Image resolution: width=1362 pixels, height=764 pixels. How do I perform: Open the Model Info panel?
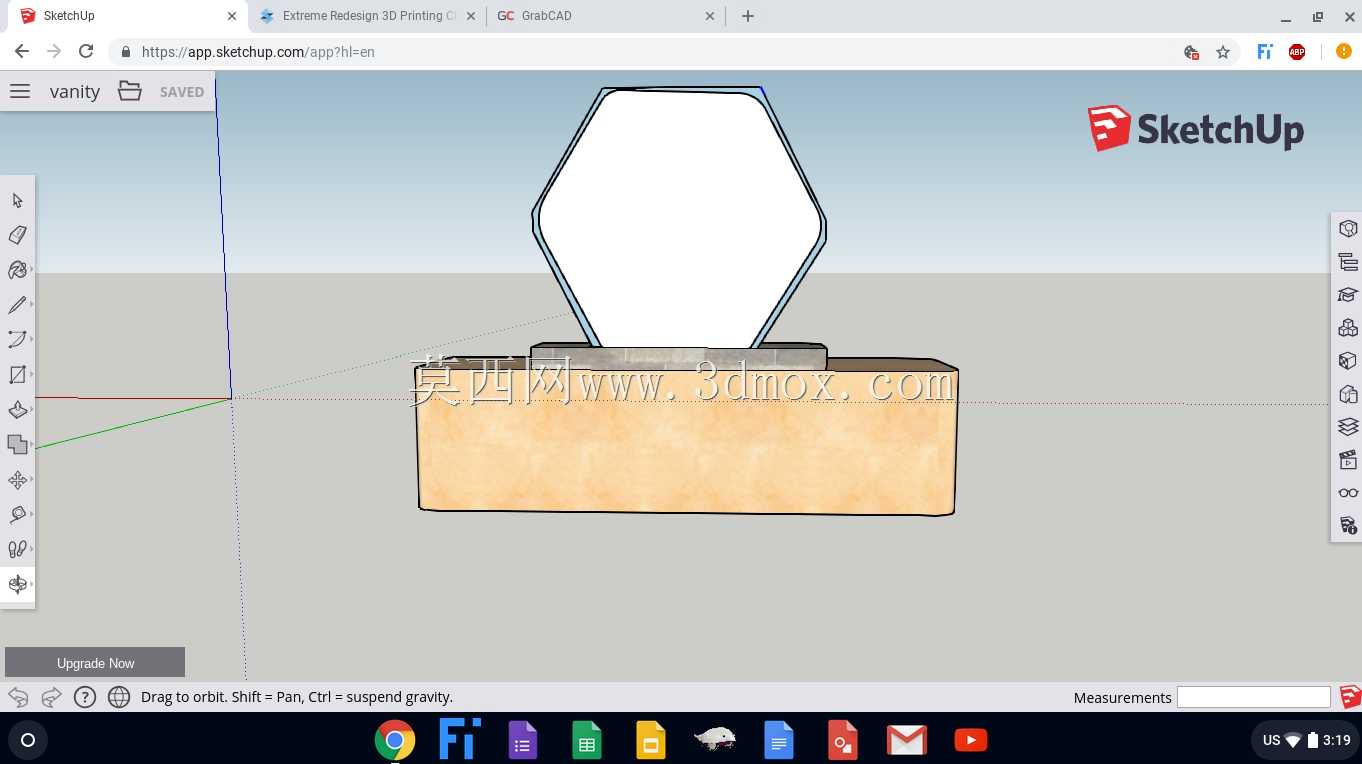[1348, 526]
